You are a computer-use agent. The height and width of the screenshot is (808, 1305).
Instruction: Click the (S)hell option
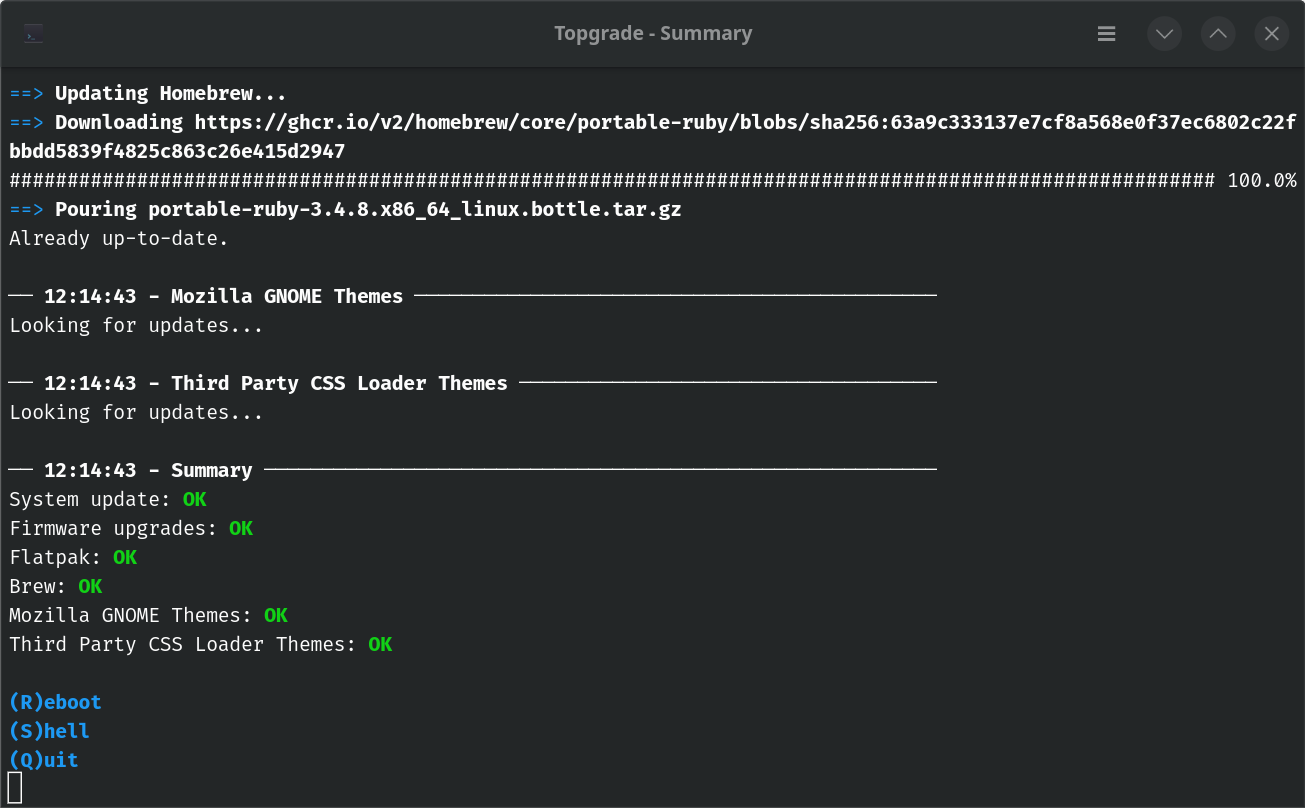[49, 731]
